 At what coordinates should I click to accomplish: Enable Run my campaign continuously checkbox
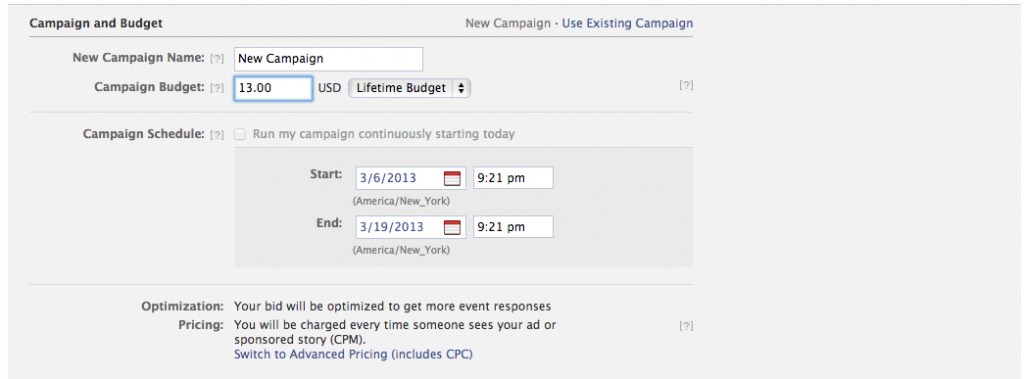click(x=240, y=134)
